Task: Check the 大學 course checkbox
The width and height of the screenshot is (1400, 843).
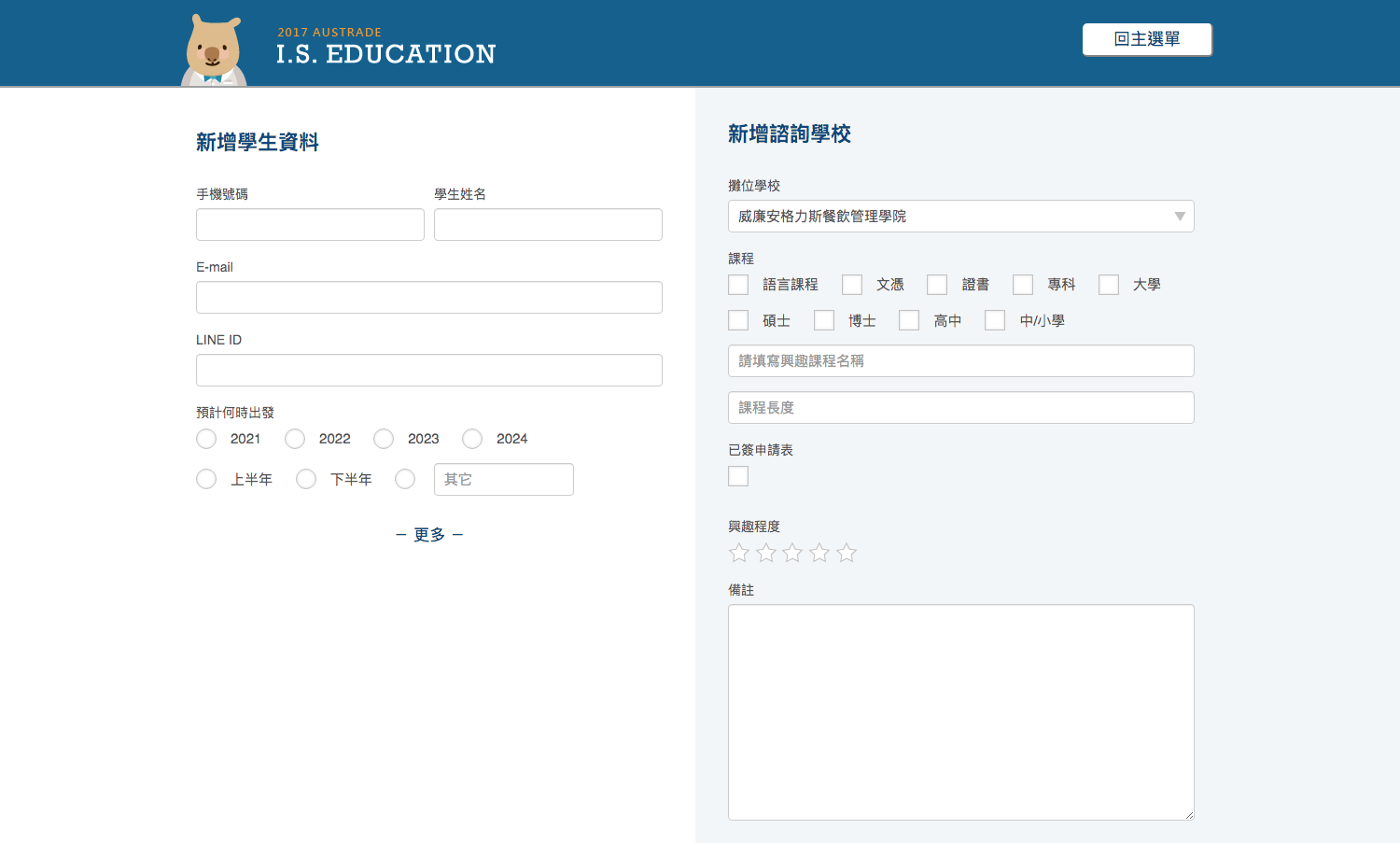Action: pyautogui.click(x=1109, y=285)
